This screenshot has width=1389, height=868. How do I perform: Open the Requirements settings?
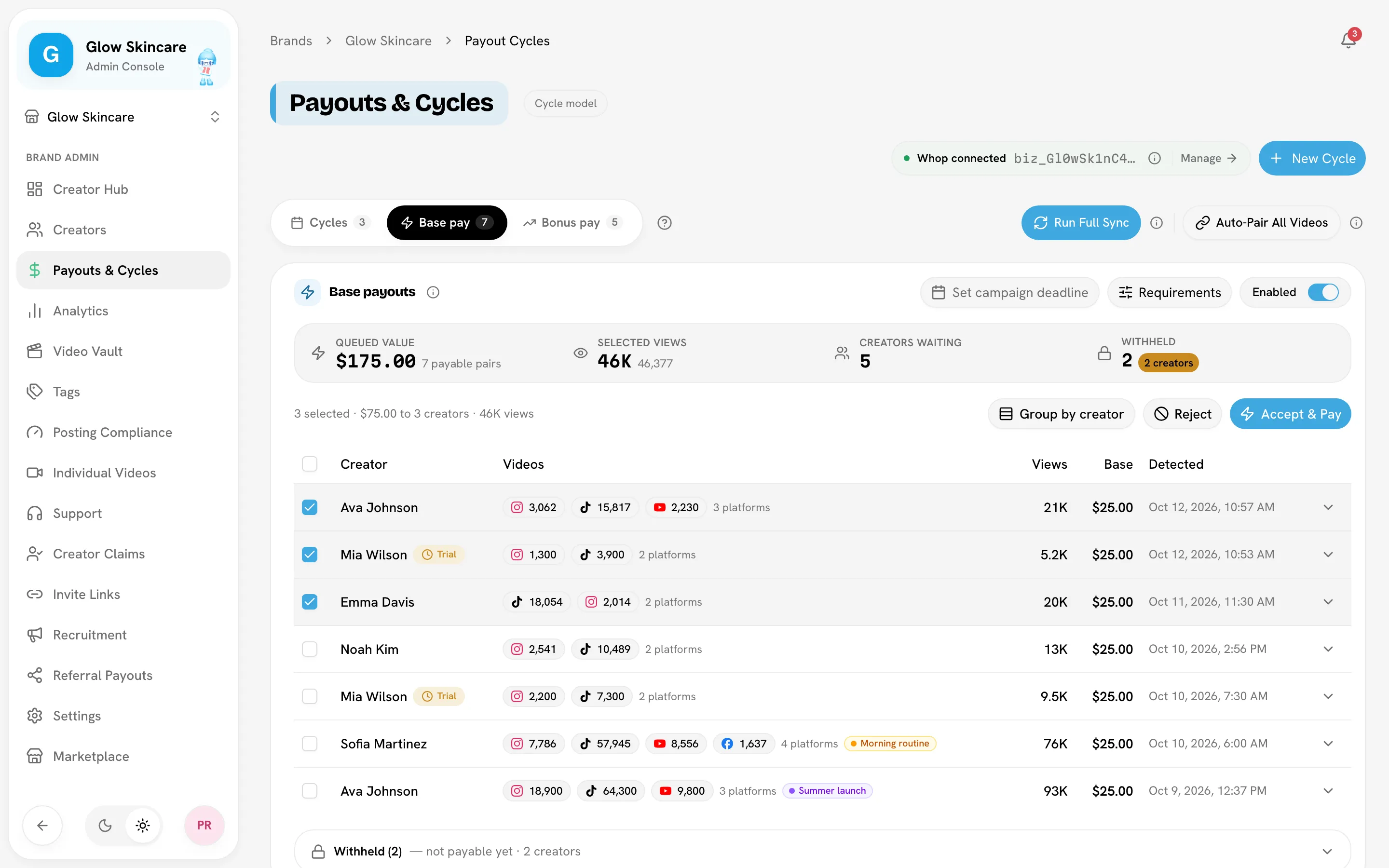[1169, 293]
